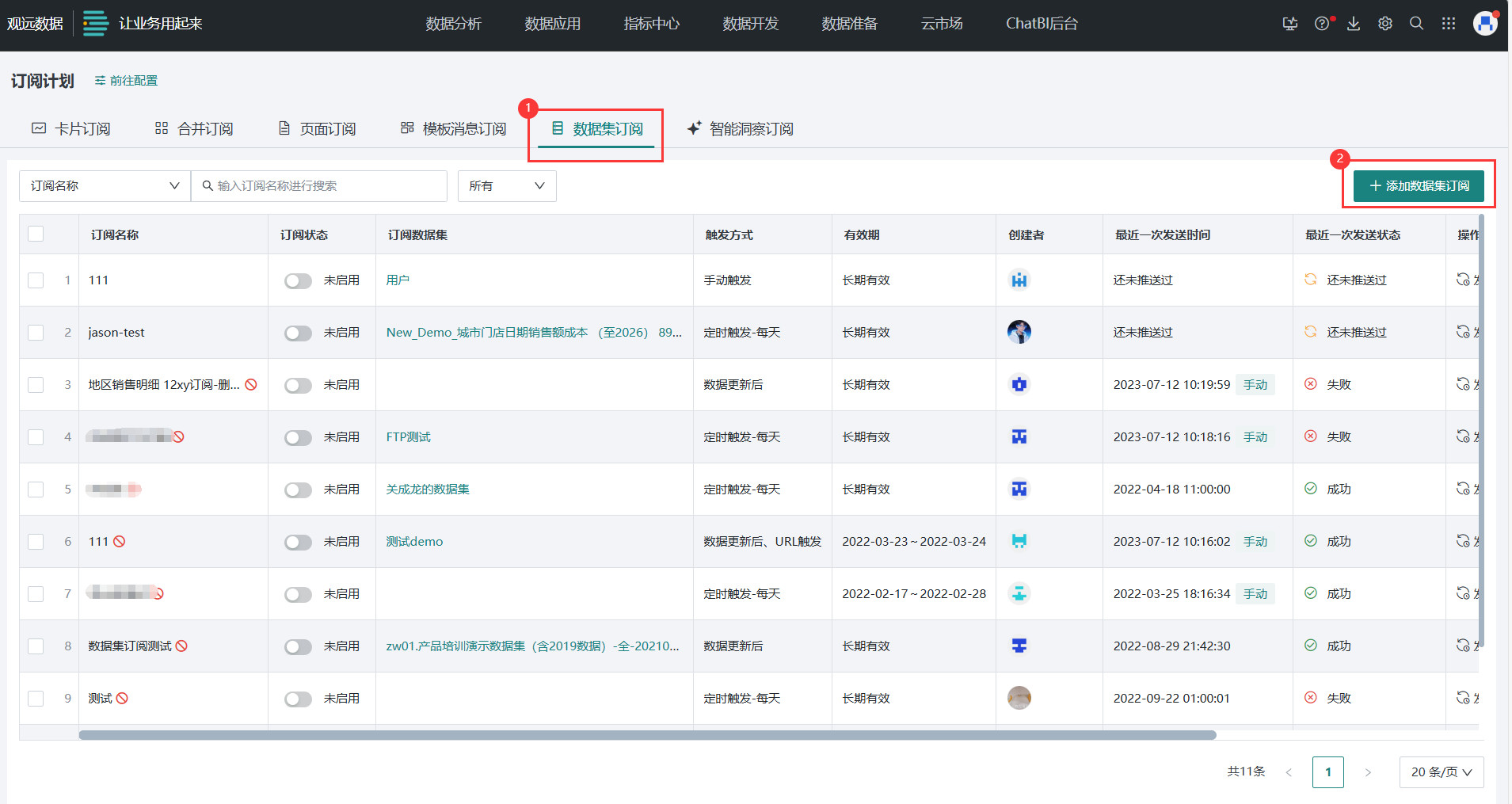Open the apps grid icon
Image resolution: width=1512 pixels, height=804 pixels.
pyautogui.click(x=1449, y=24)
